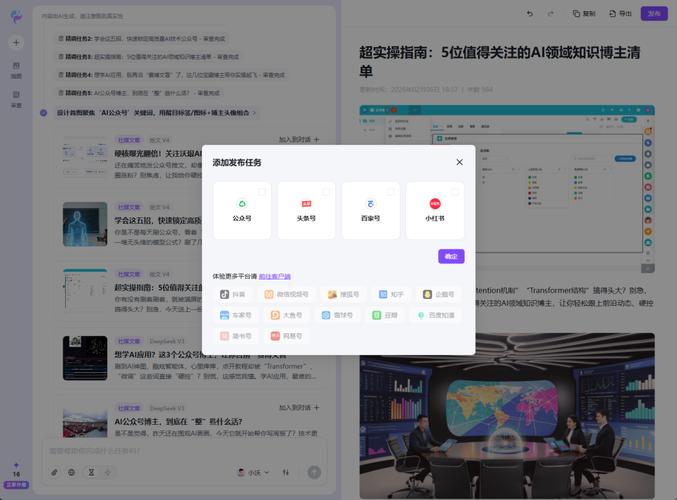Screen dimensions: 677x500
Task: Click the 确定 confirm button
Action: coord(451,256)
